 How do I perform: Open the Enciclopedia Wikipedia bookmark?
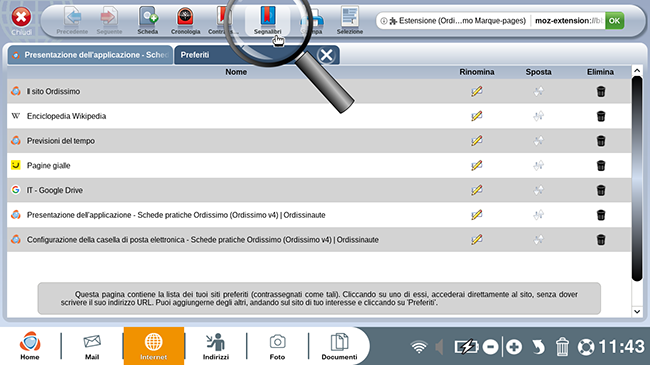point(66,116)
